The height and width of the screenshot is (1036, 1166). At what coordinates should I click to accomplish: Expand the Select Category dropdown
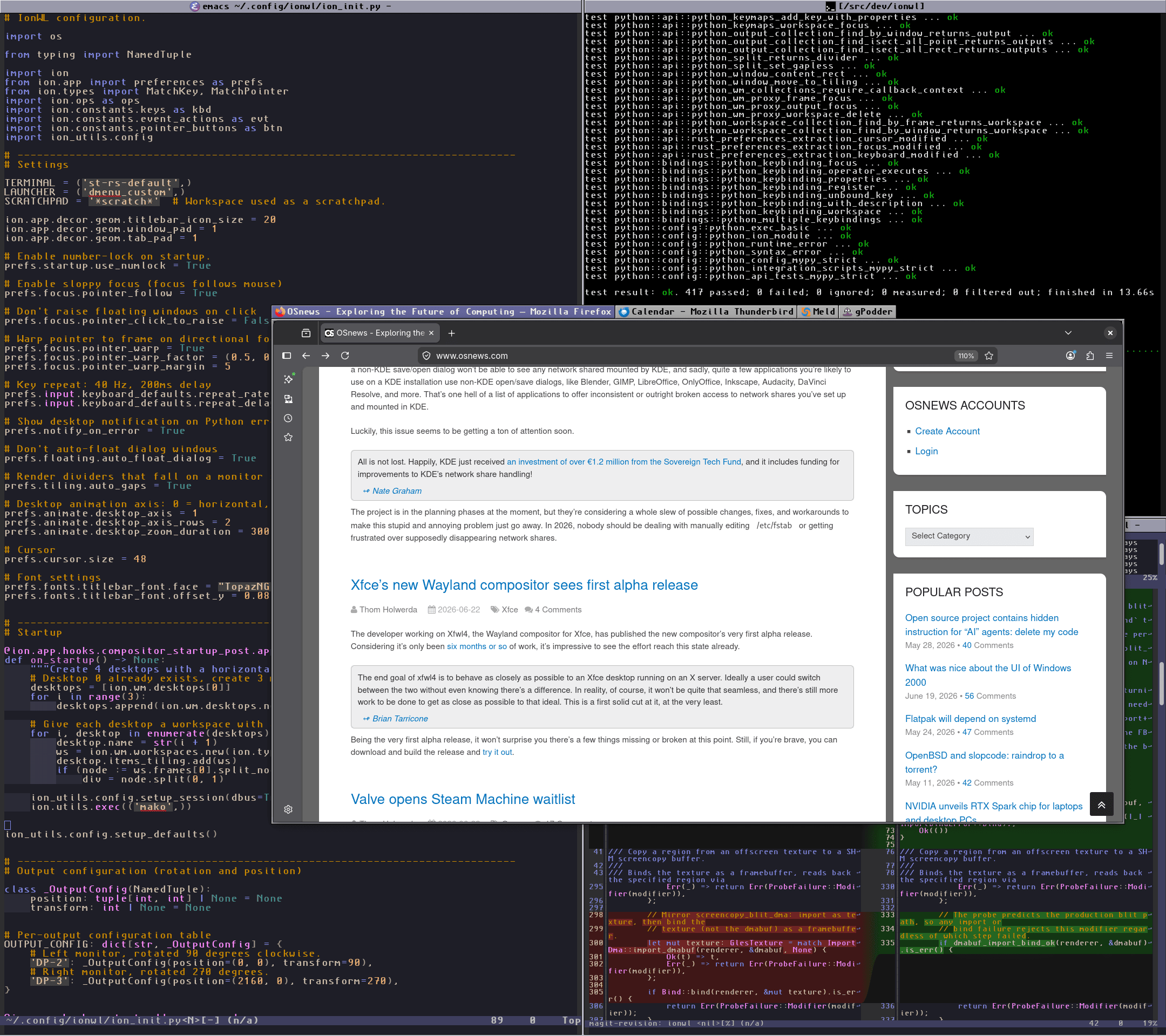969,536
